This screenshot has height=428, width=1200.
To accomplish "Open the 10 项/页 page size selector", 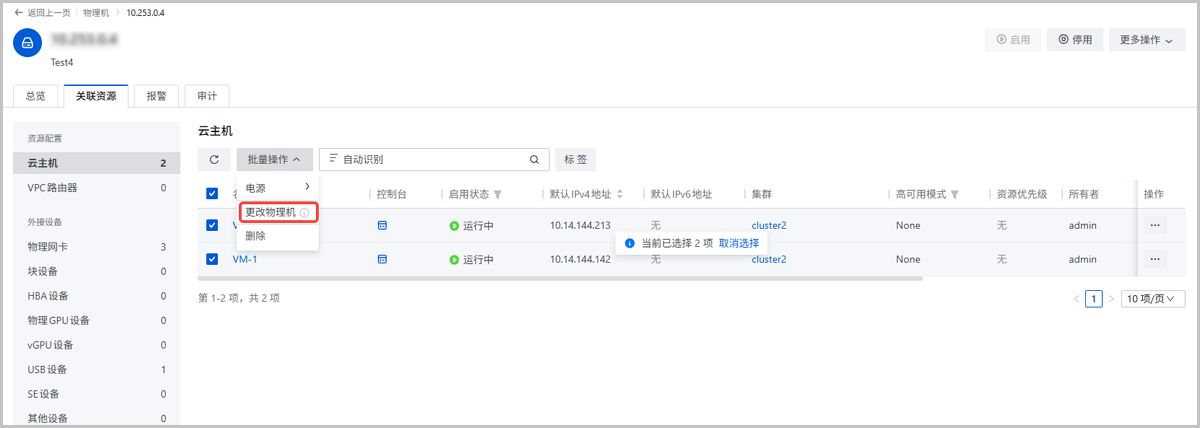I will (x=1150, y=298).
